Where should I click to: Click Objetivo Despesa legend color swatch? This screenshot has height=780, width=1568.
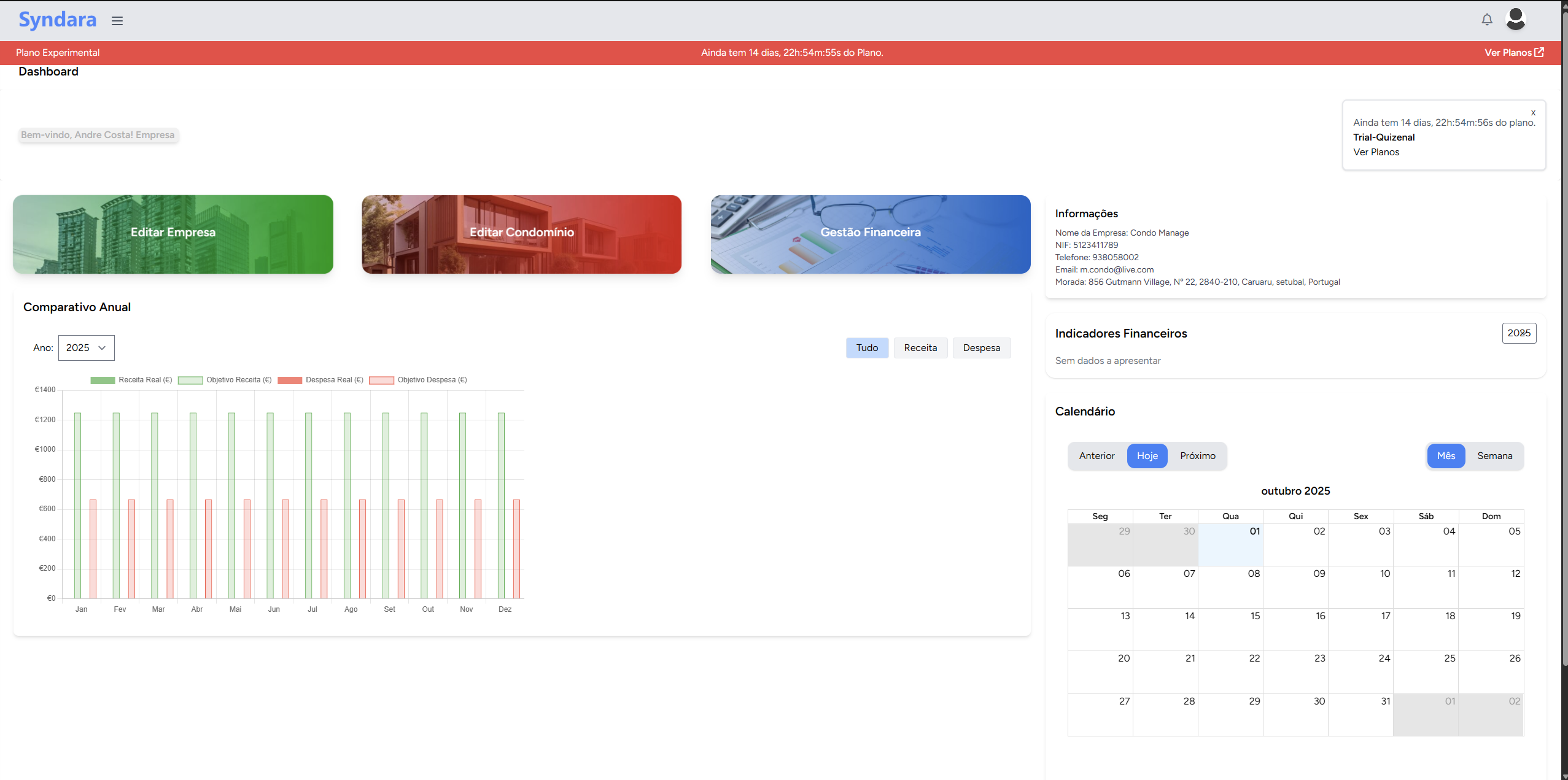click(381, 380)
